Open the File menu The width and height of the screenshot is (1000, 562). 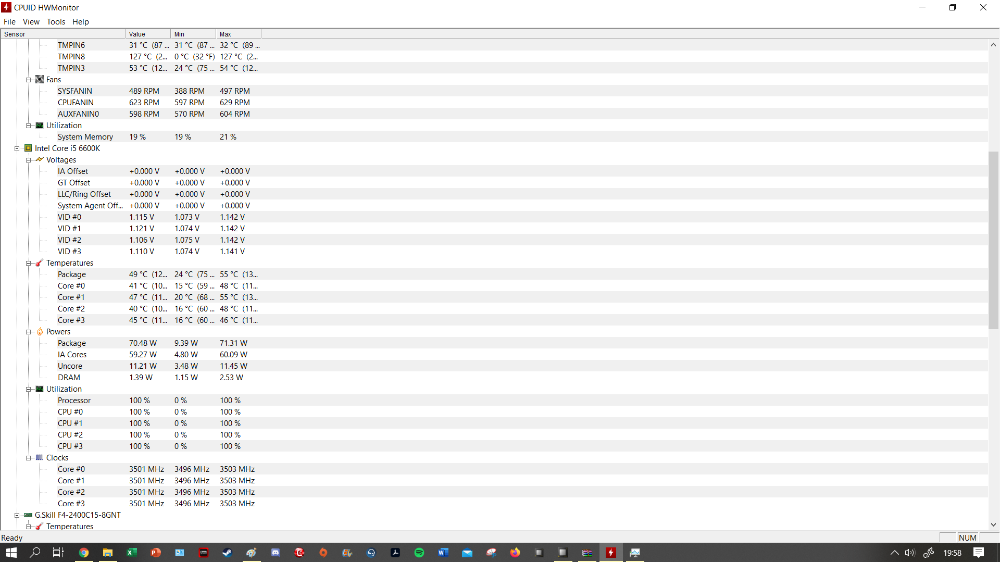click(x=10, y=22)
